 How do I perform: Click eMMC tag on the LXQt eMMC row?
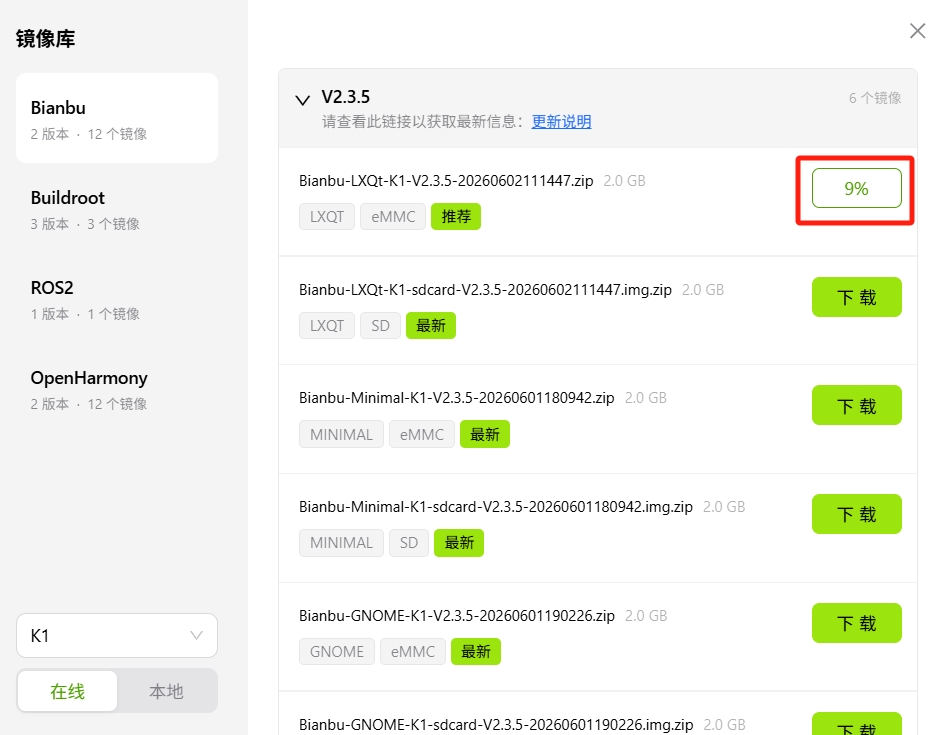tap(393, 216)
